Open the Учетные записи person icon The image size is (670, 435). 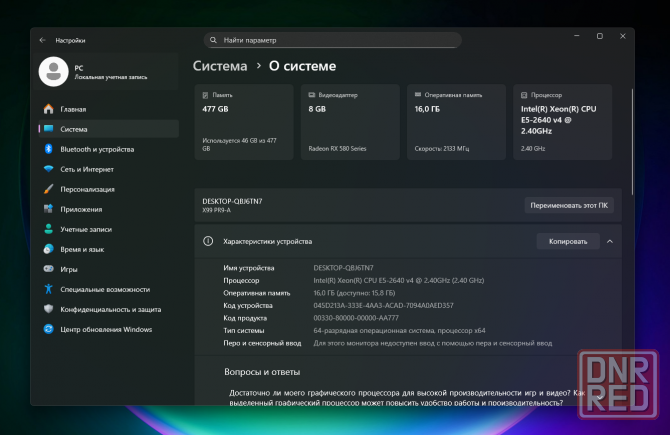click(x=48, y=229)
